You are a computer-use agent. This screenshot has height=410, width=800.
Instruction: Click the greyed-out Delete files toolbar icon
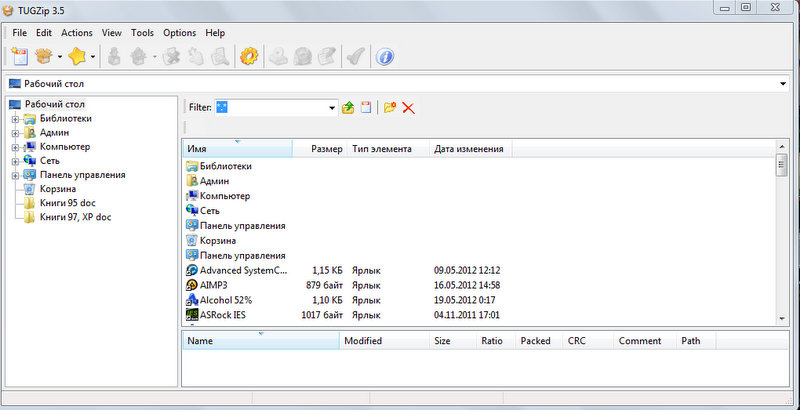click(x=171, y=57)
